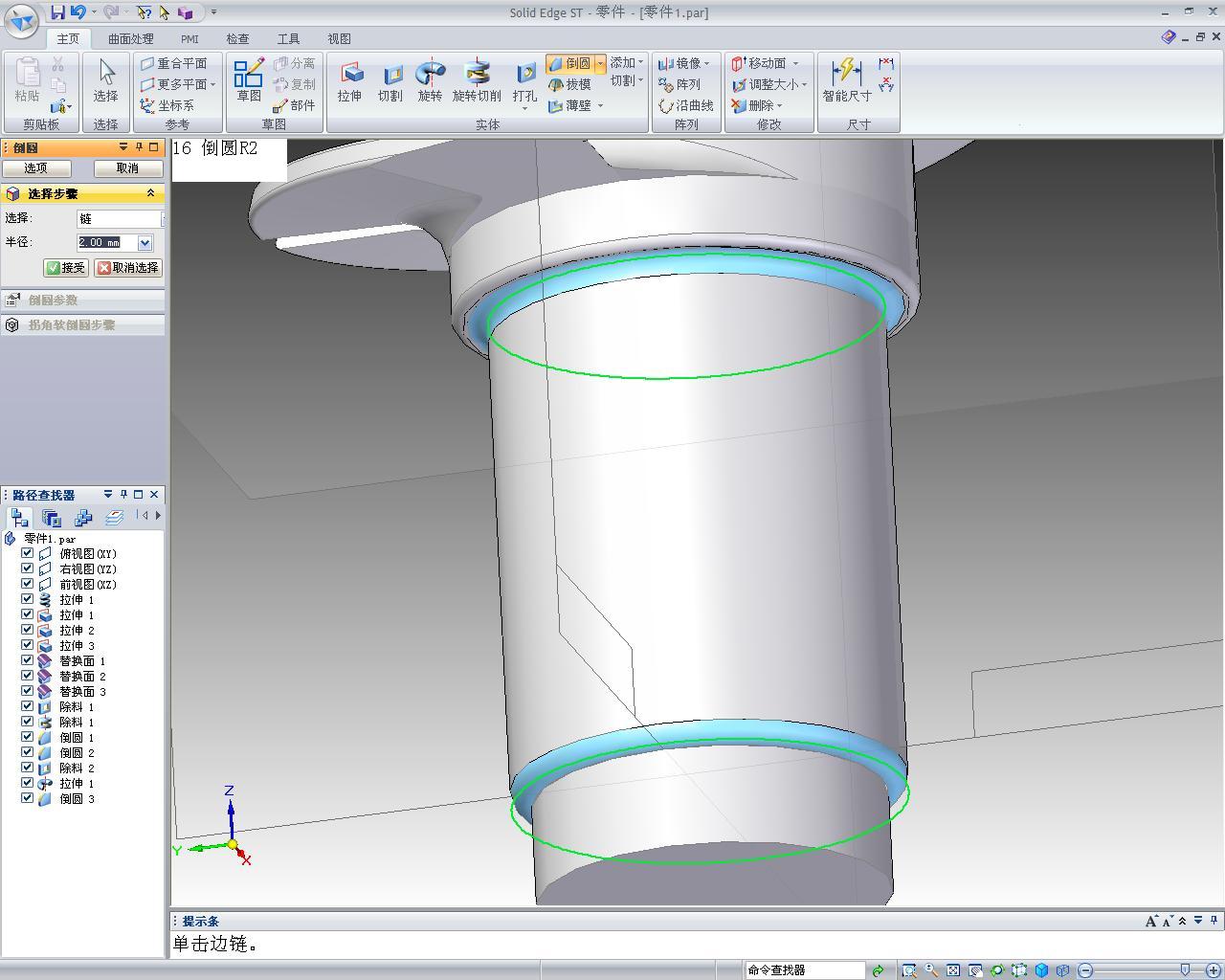Click blue shaded view-style cube icon

coord(1041,969)
